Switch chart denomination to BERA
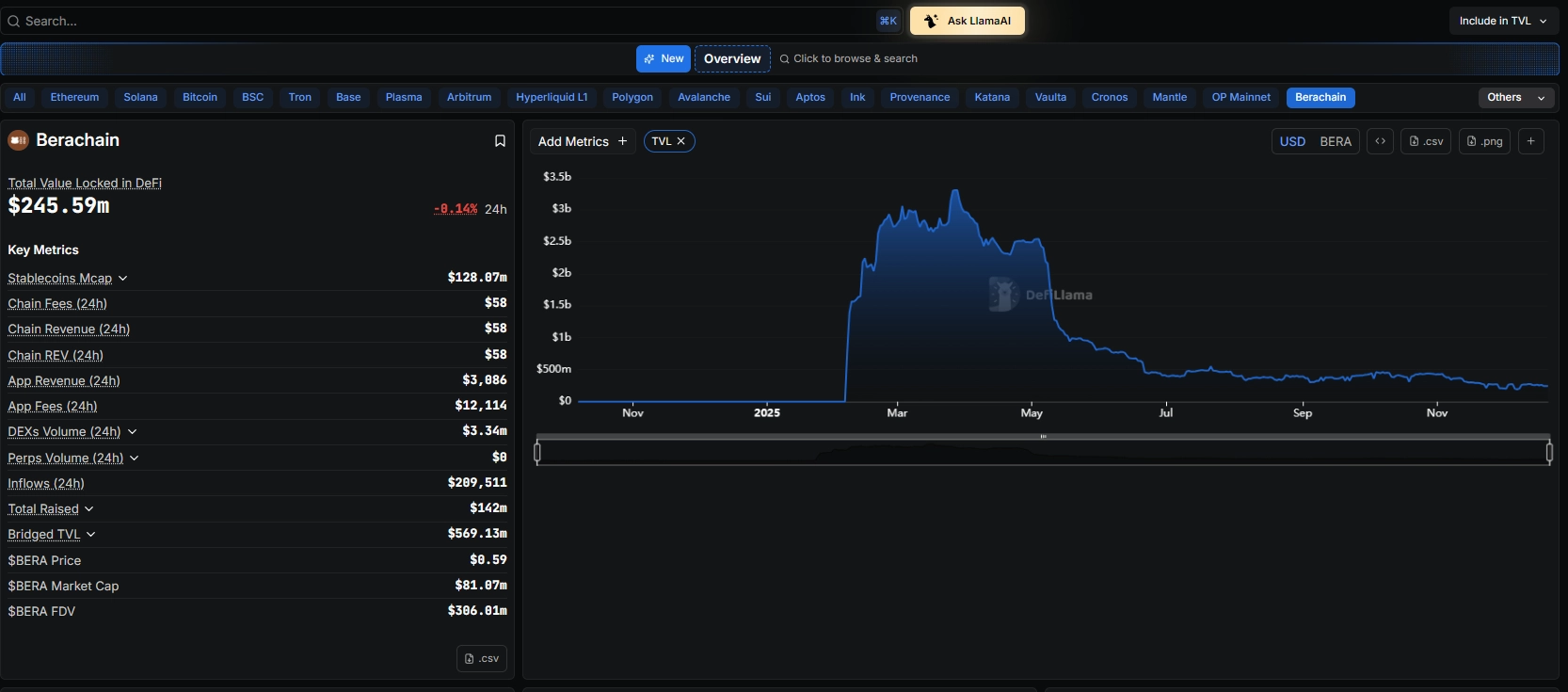 (1336, 141)
